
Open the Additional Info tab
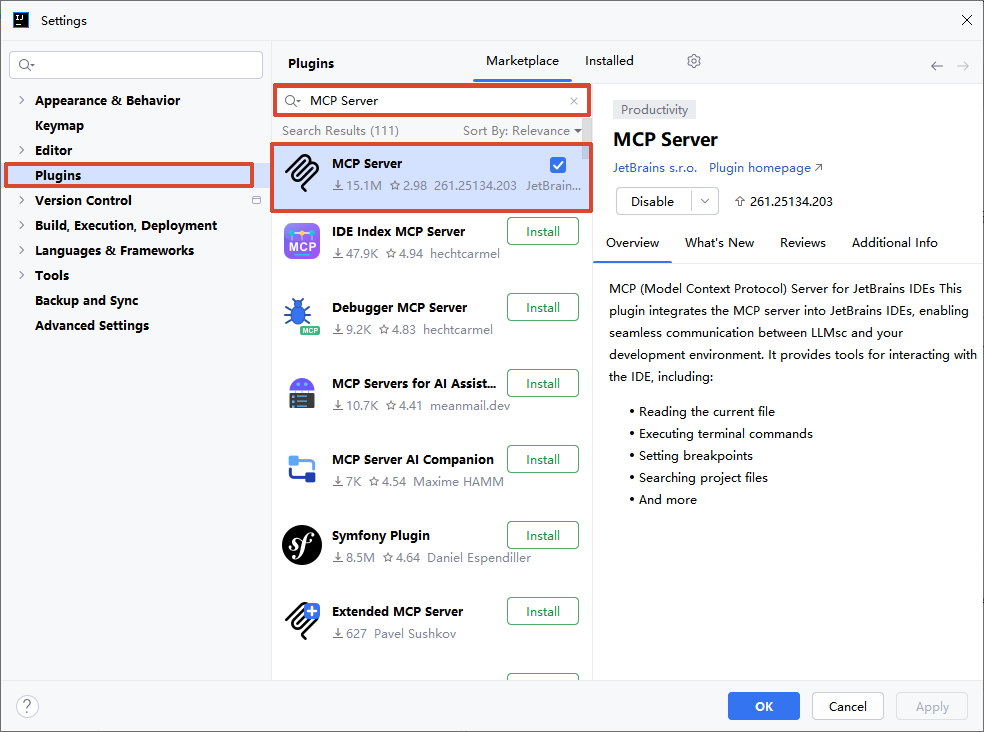click(894, 243)
